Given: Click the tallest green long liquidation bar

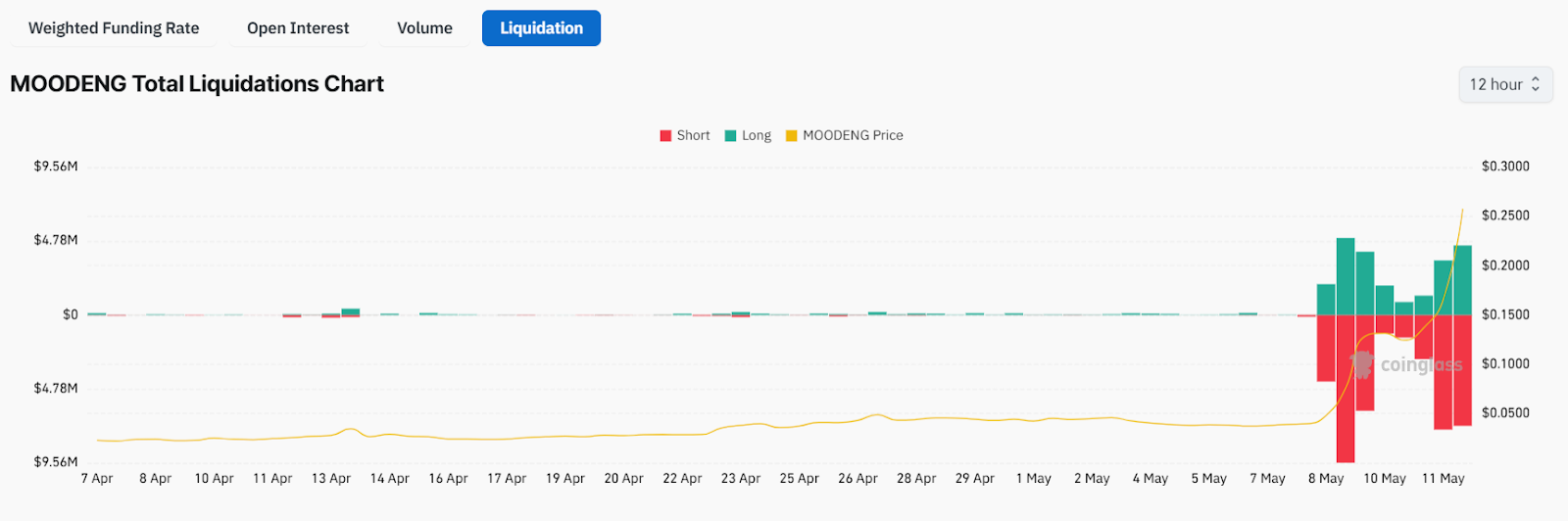Looking at the screenshot, I should tap(1346, 276).
